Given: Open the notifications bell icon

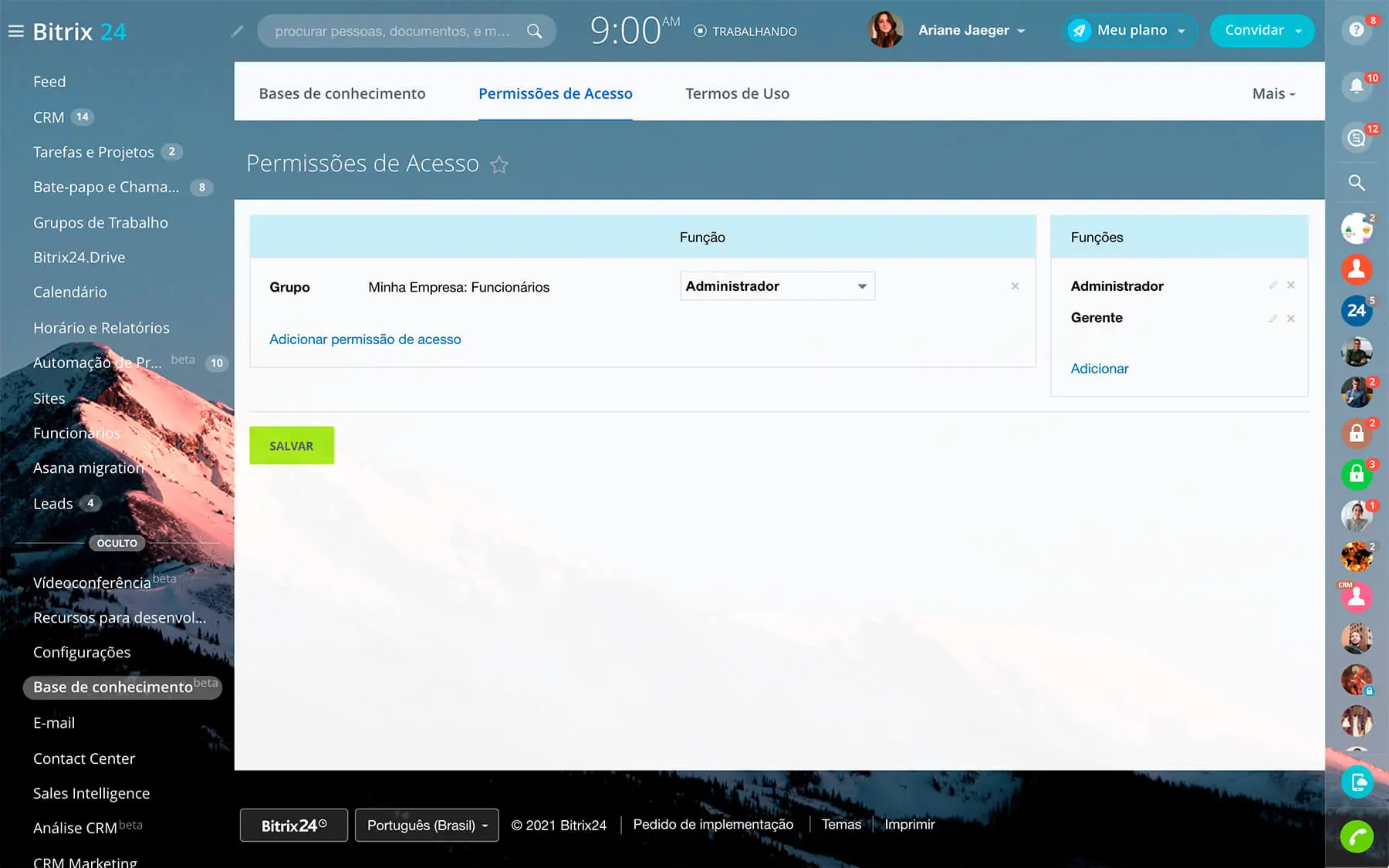Looking at the screenshot, I should pyautogui.click(x=1356, y=86).
